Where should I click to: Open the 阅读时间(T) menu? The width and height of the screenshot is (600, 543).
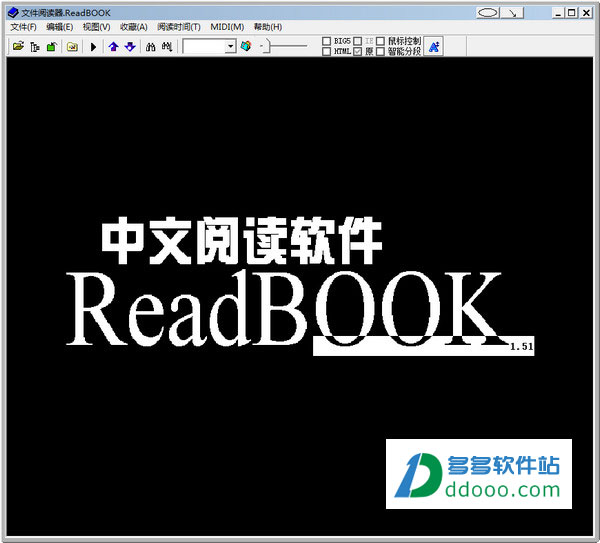179,27
